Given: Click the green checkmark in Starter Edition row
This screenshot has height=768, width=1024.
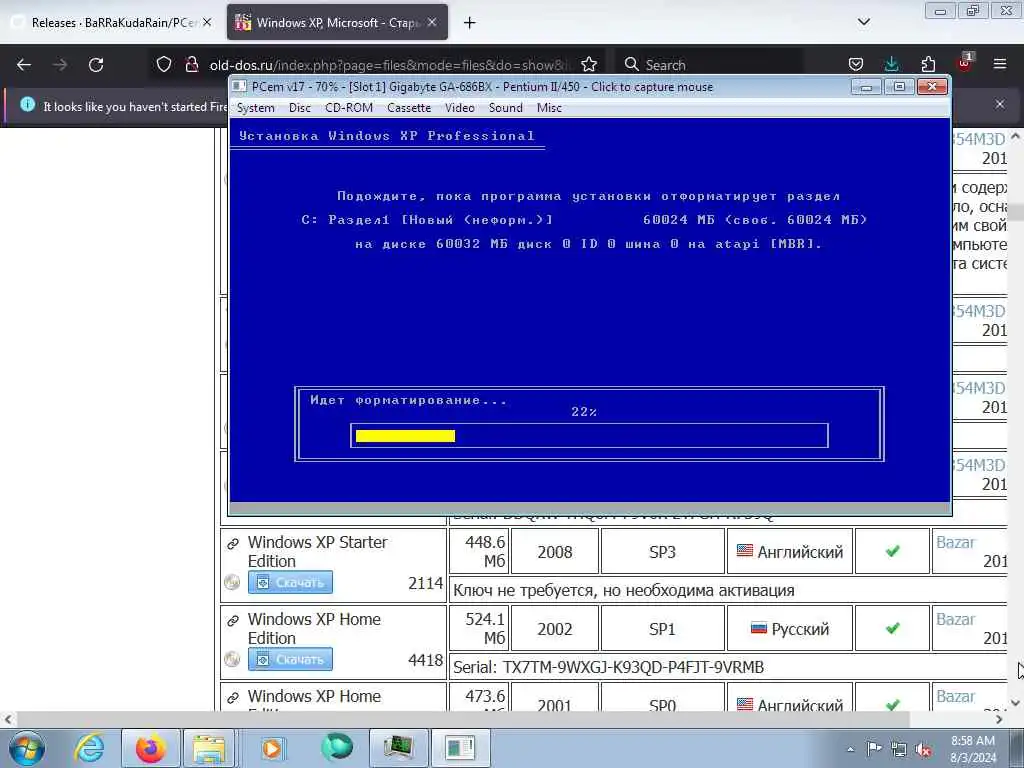Looking at the screenshot, I should 893,551.
